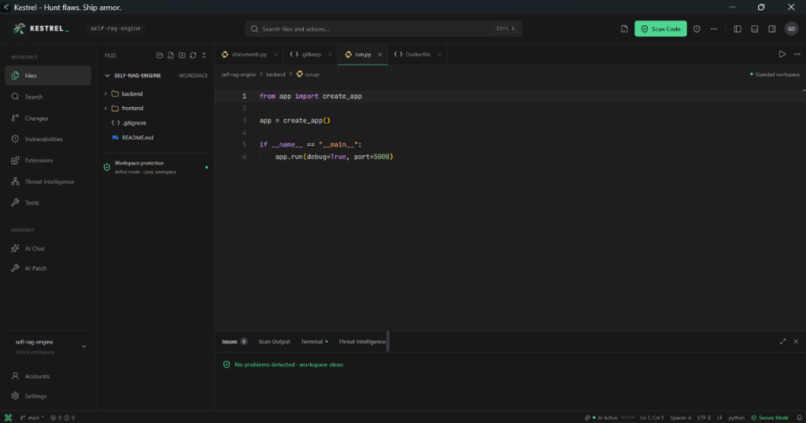This screenshot has width=806, height=423.
Task: Toggle Secure Mode in status bar
Action: 770,418
